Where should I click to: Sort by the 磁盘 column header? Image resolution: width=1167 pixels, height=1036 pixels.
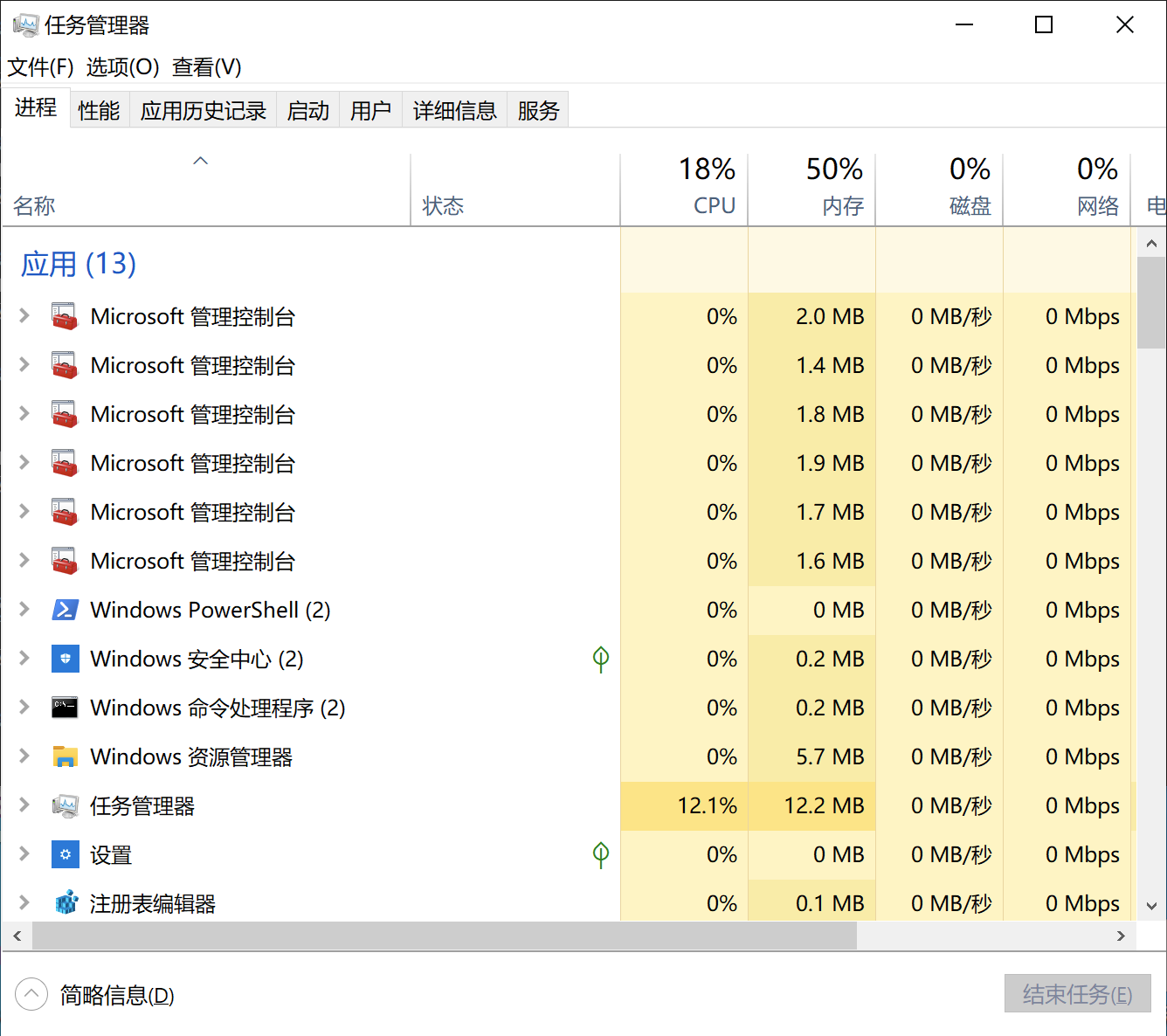click(939, 190)
